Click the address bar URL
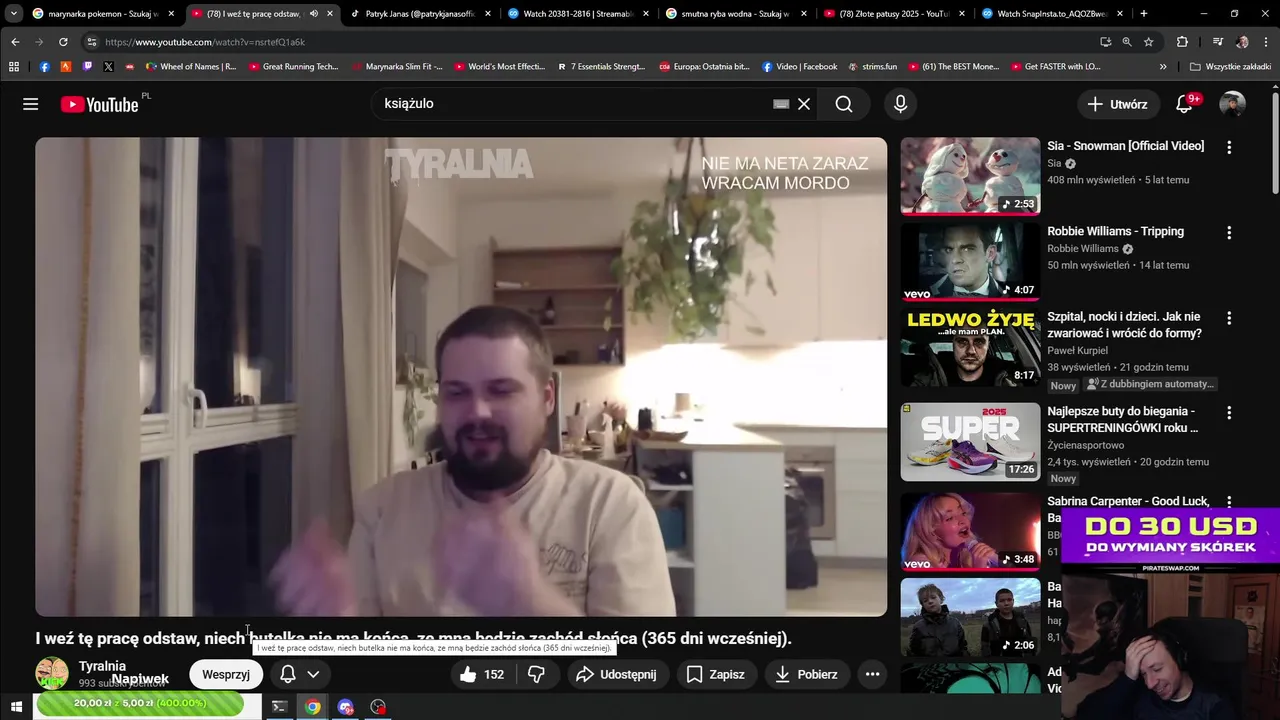Viewport: 1280px width, 720px height. pyautogui.click(x=205, y=42)
